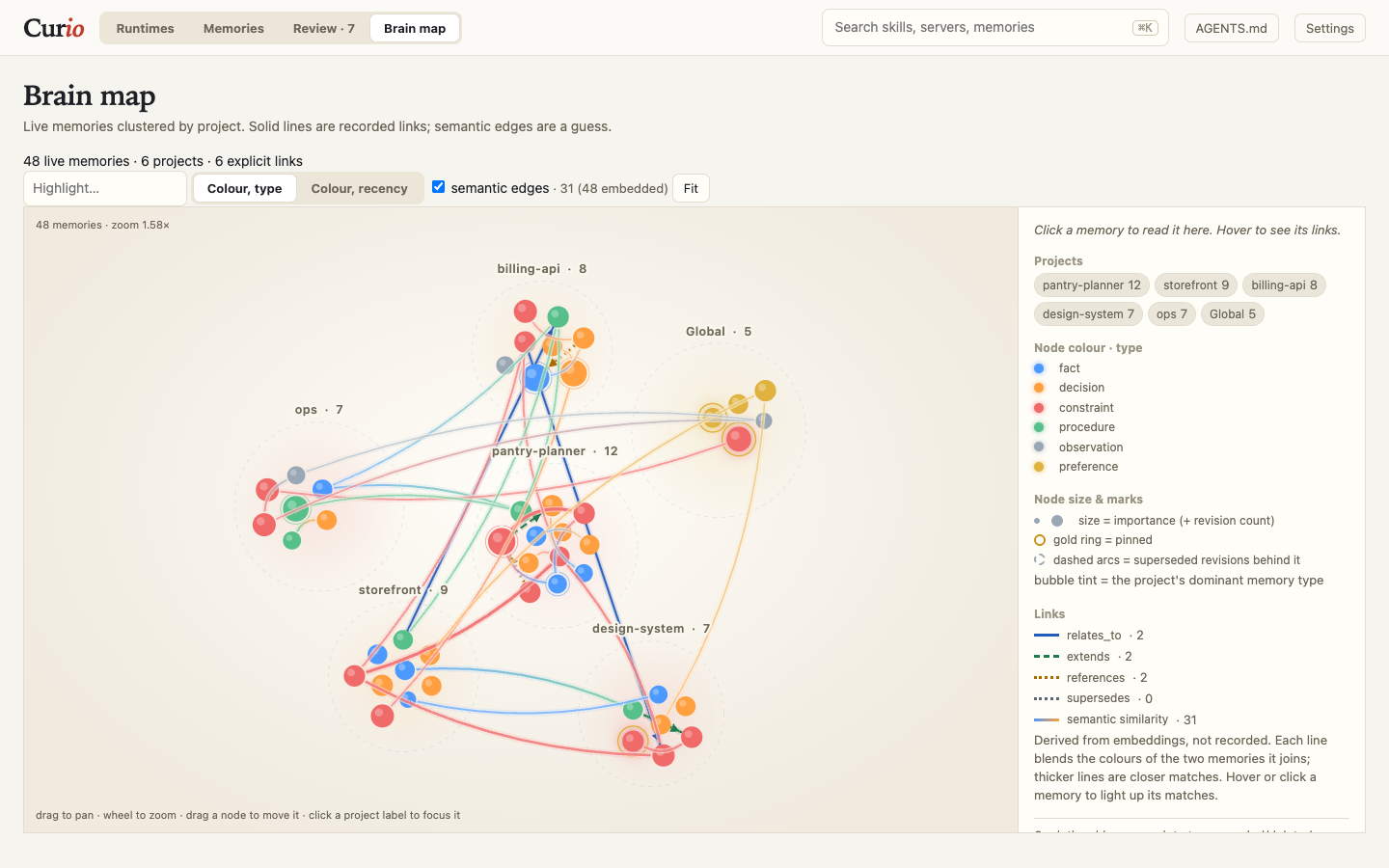The height and width of the screenshot is (868, 1389).
Task: Focus the Global project label on map
Action: [x=719, y=332]
